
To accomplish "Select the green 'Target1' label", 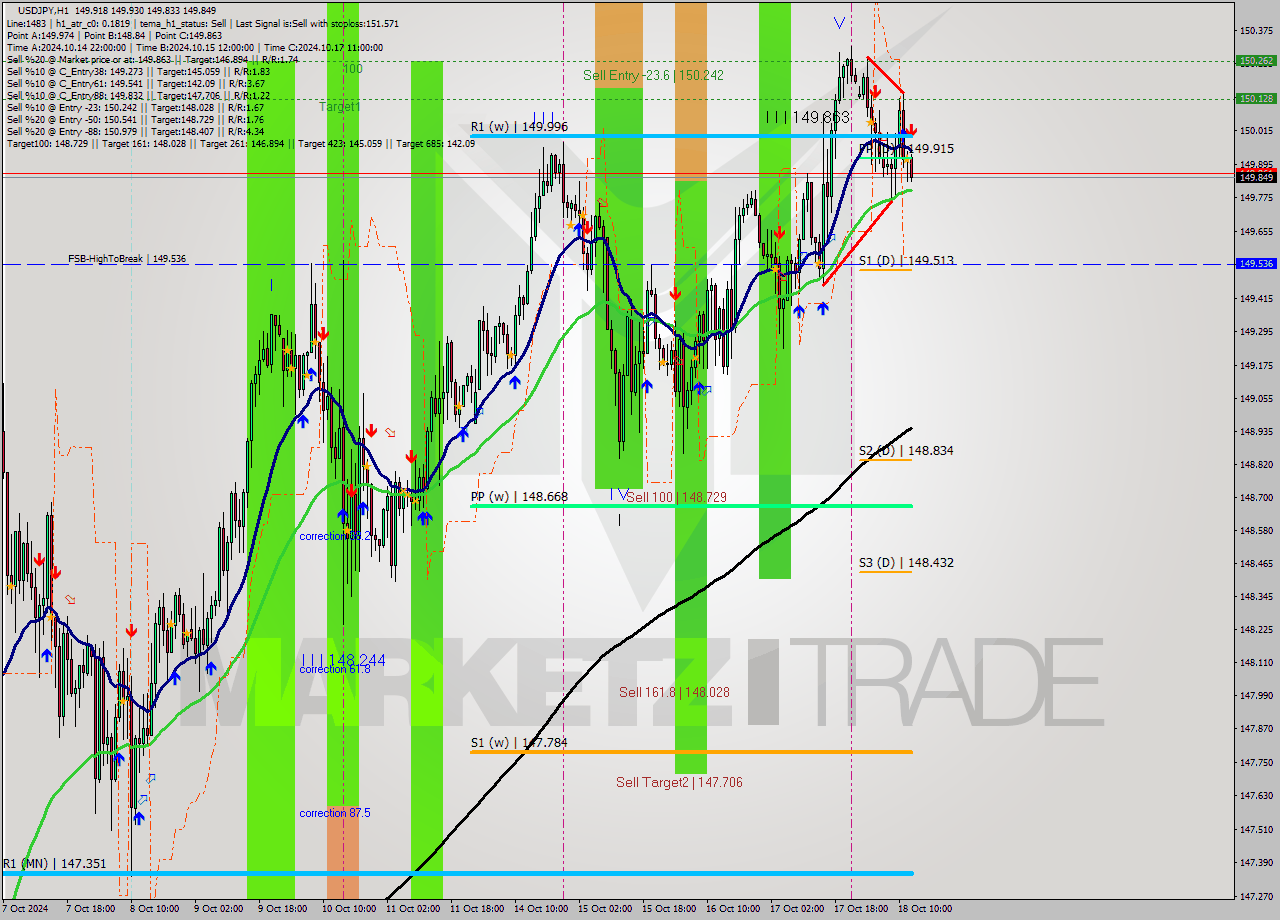I will 340,106.
